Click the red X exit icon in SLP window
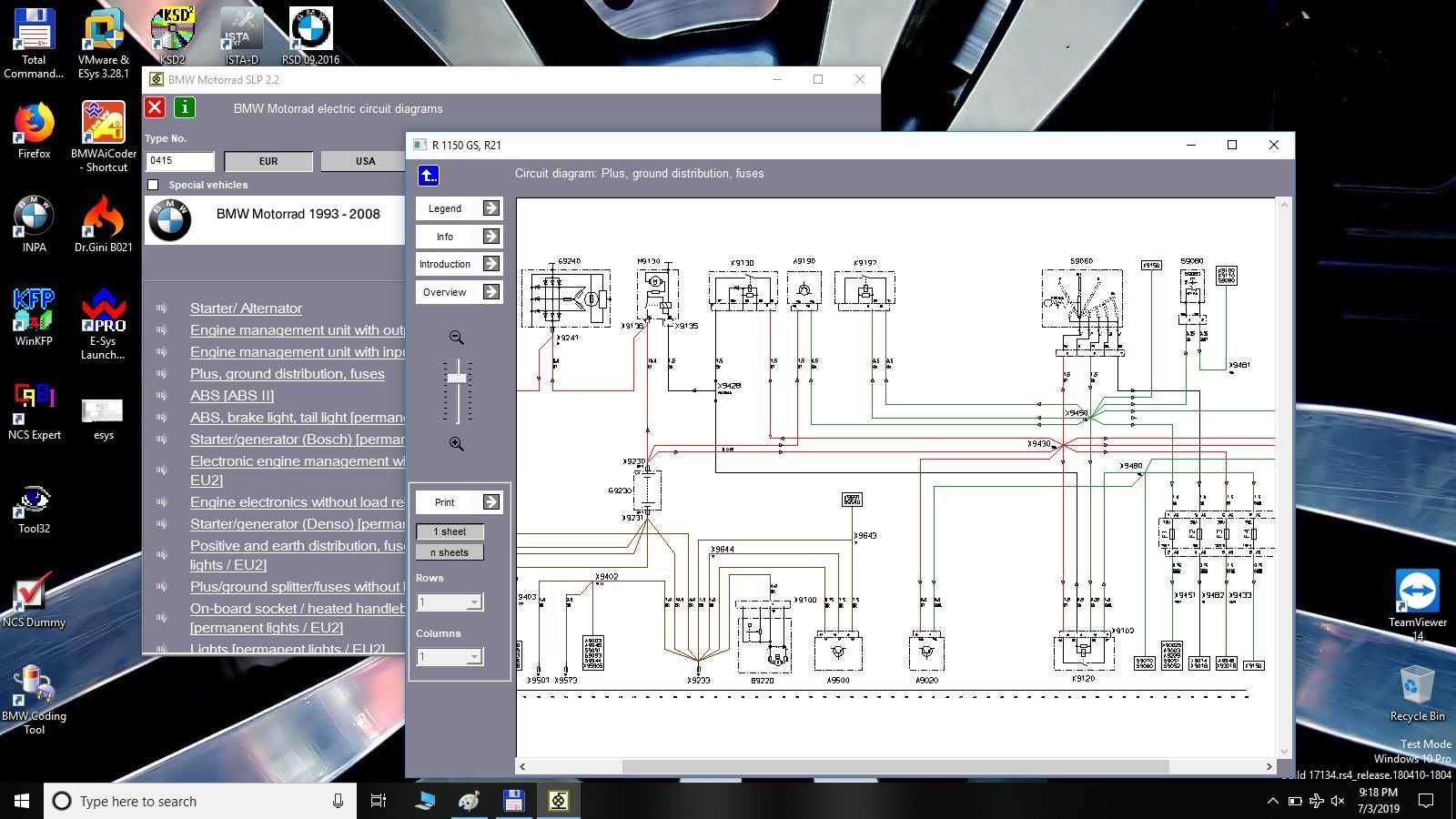 [155, 108]
